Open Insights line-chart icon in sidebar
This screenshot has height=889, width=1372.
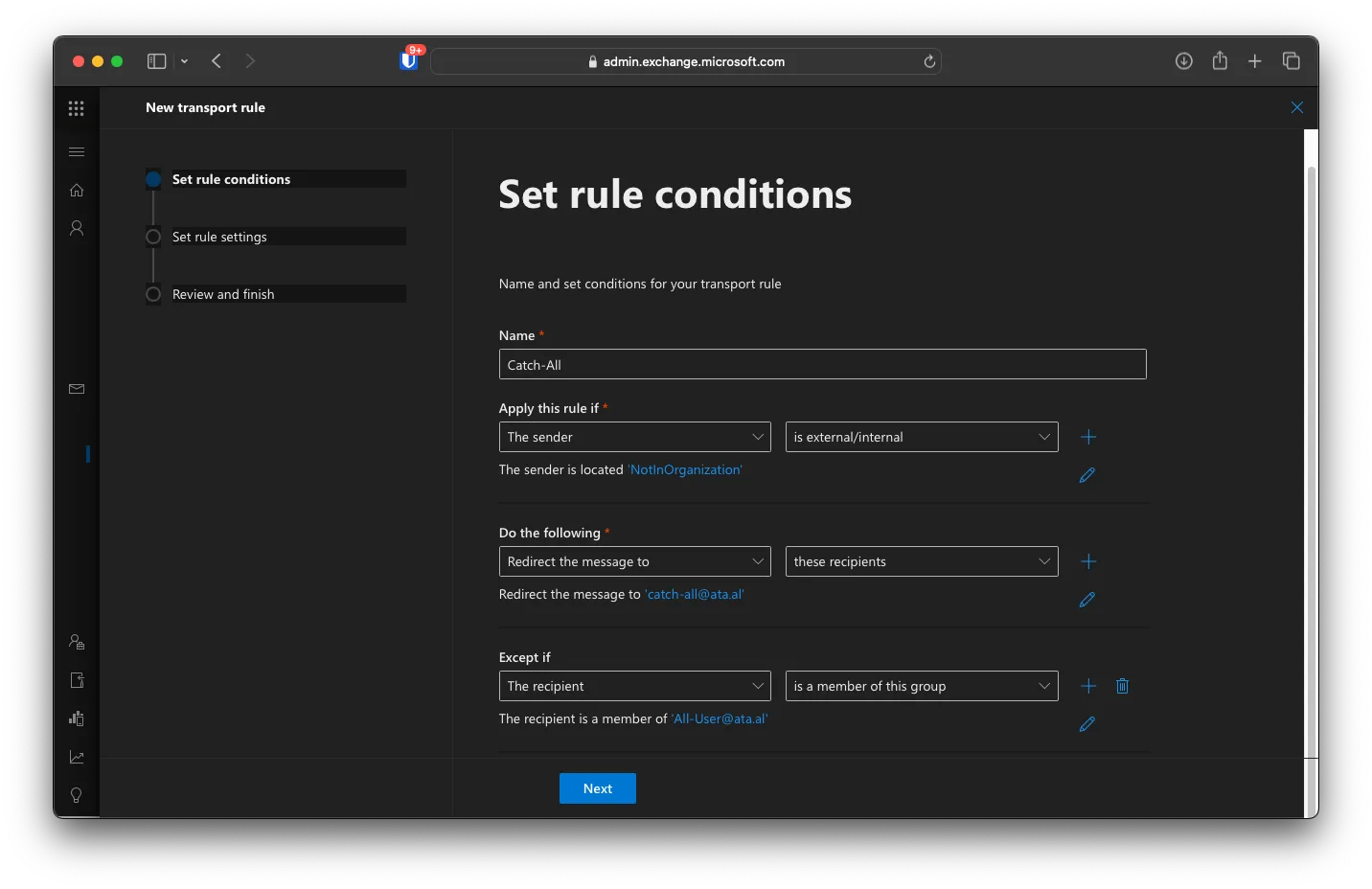click(x=77, y=757)
